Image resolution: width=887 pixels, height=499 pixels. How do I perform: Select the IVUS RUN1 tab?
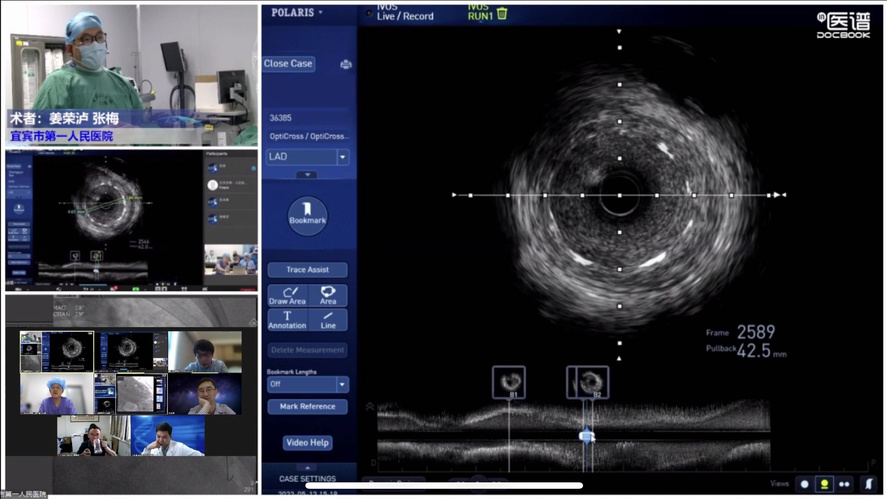480,13
